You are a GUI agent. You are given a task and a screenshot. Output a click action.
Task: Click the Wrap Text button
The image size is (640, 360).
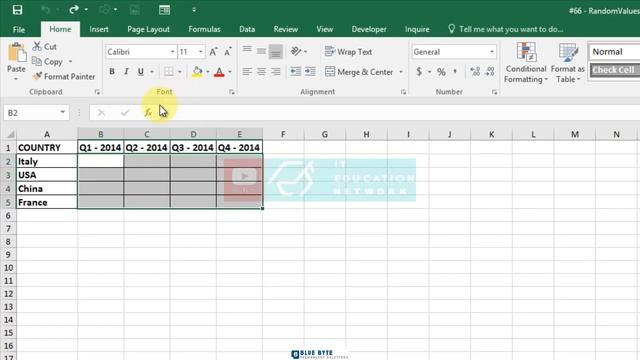(x=348, y=52)
